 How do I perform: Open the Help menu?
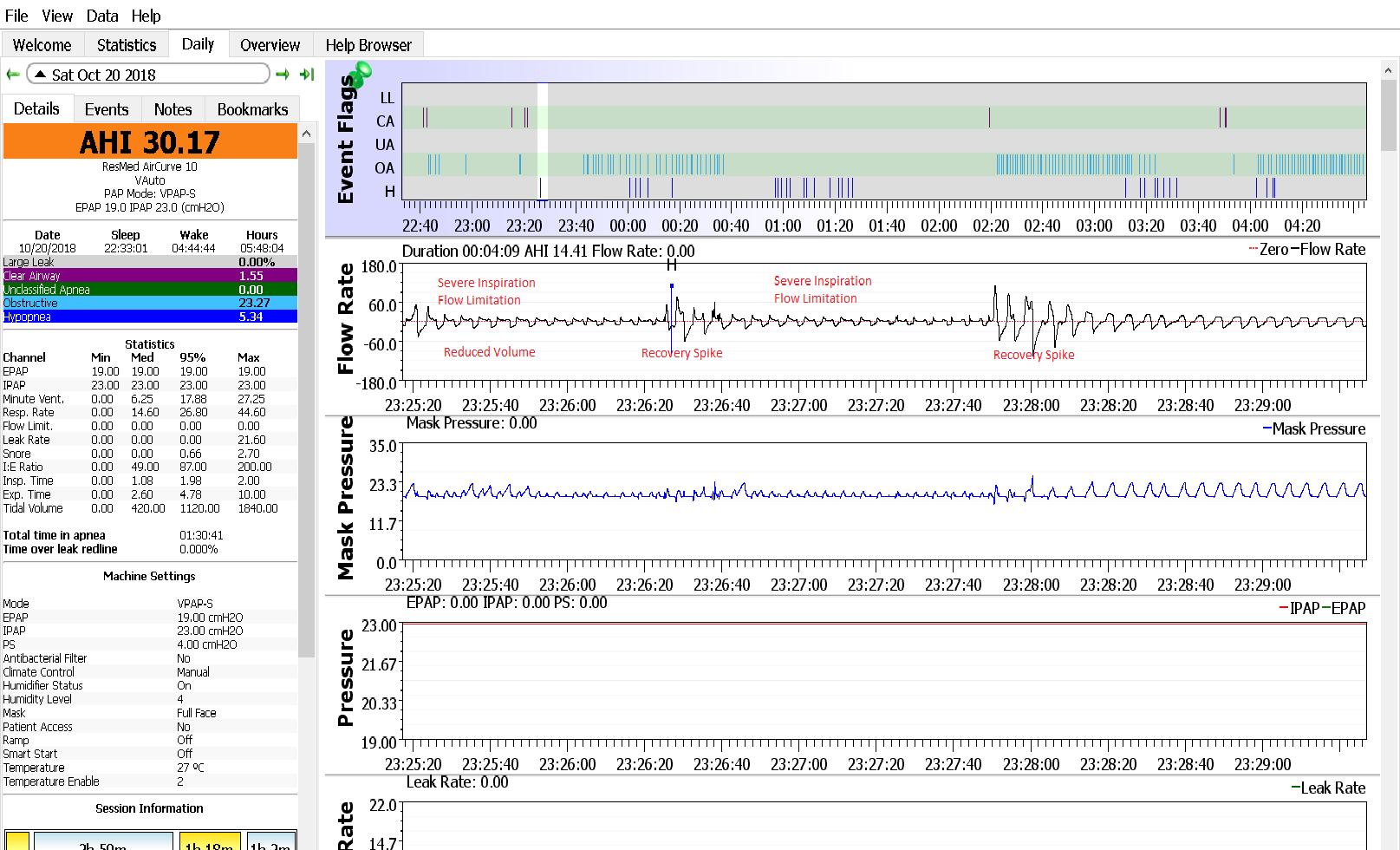pos(147,16)
